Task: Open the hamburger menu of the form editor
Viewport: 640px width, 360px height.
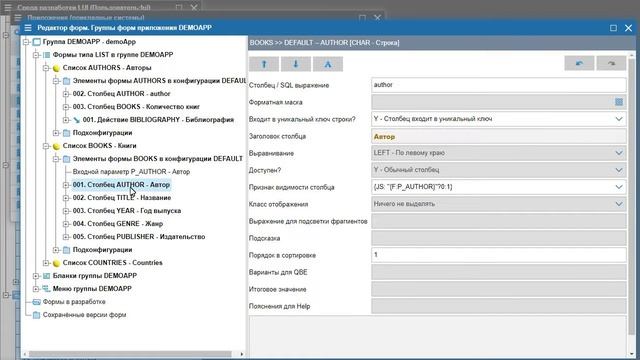Action: [28, 28]
